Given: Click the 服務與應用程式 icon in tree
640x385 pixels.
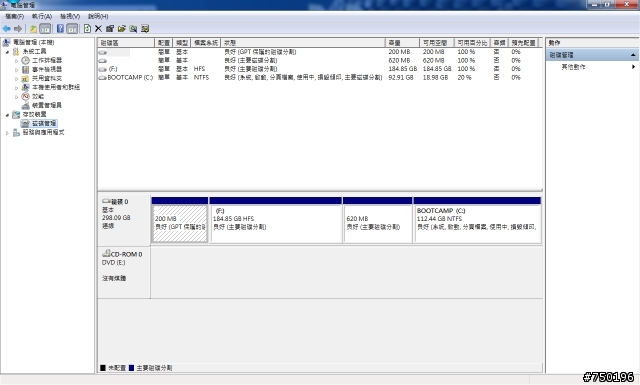Looking at the screenshot, I should point(16,132).
